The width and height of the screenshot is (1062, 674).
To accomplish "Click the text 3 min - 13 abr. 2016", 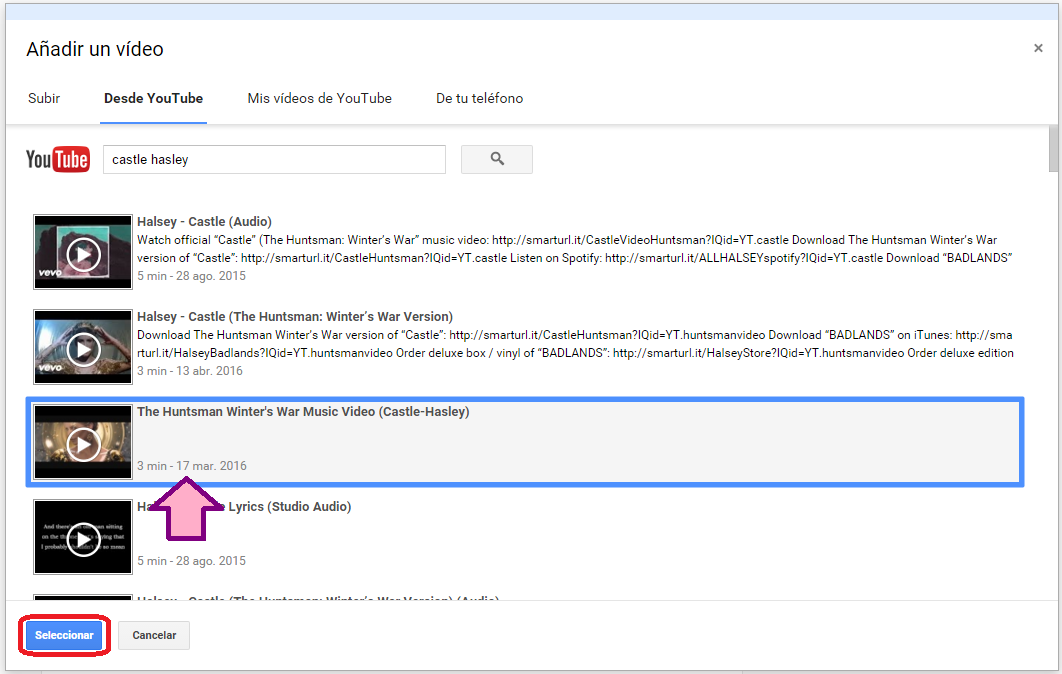I will coord(190,371).
